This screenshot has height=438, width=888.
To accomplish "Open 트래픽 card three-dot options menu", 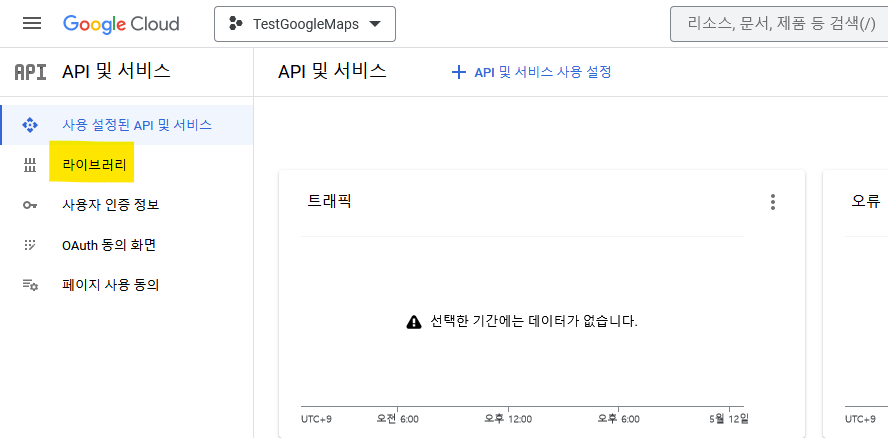I will 773,202.
